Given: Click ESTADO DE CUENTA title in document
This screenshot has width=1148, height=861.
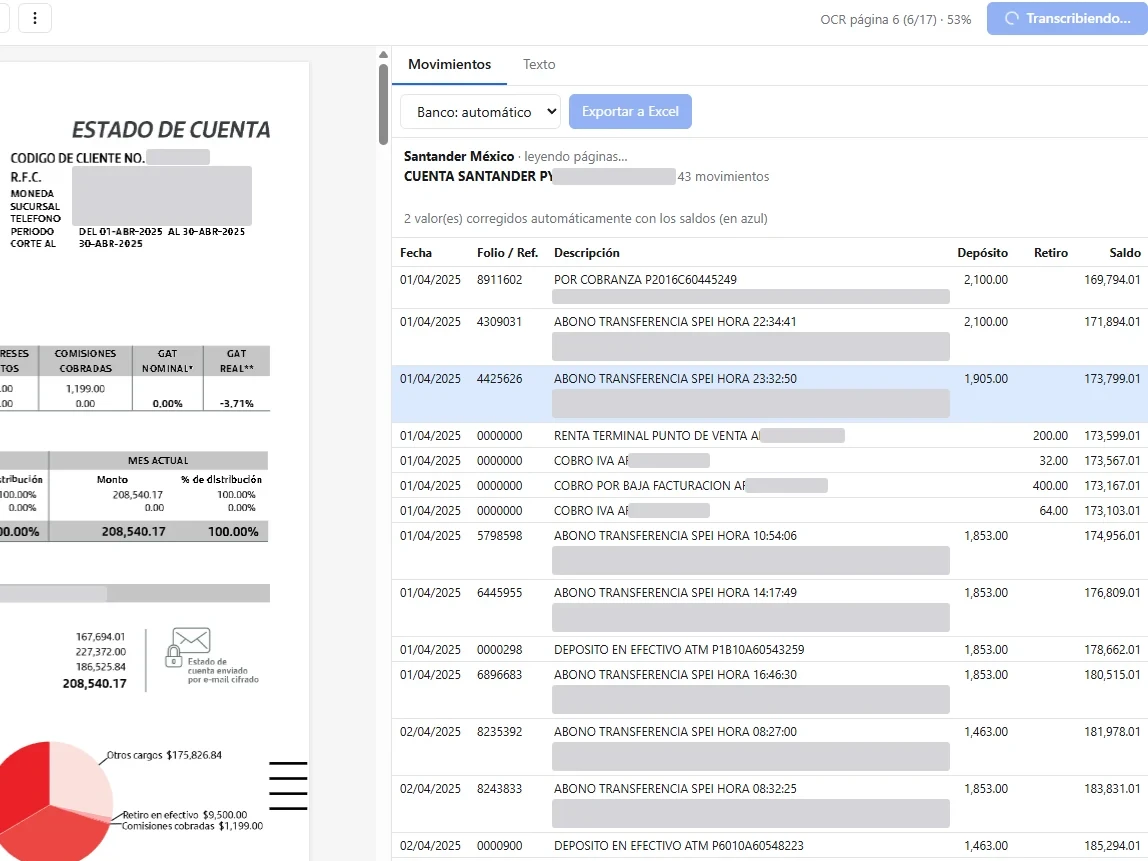Looking at the screenshot, I should coord(171,130).
